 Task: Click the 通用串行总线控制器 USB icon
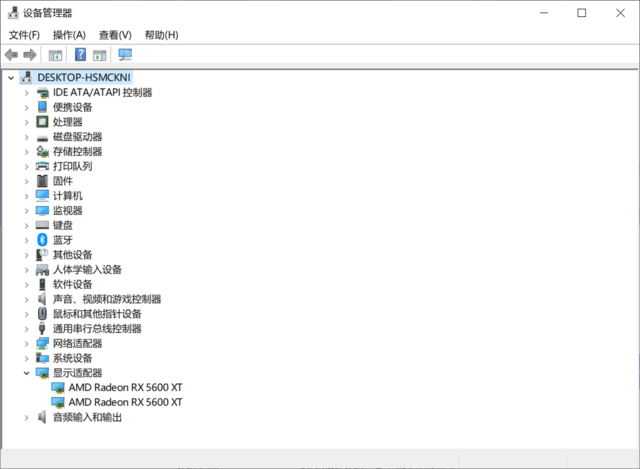42,328
